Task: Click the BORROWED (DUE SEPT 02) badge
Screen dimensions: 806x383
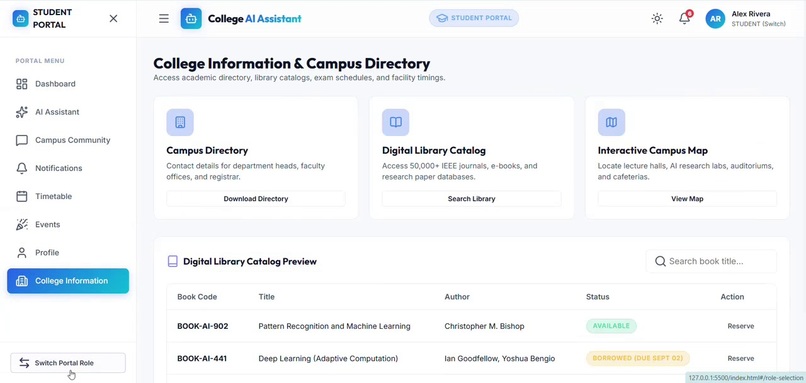Action: tap(638, 358)
